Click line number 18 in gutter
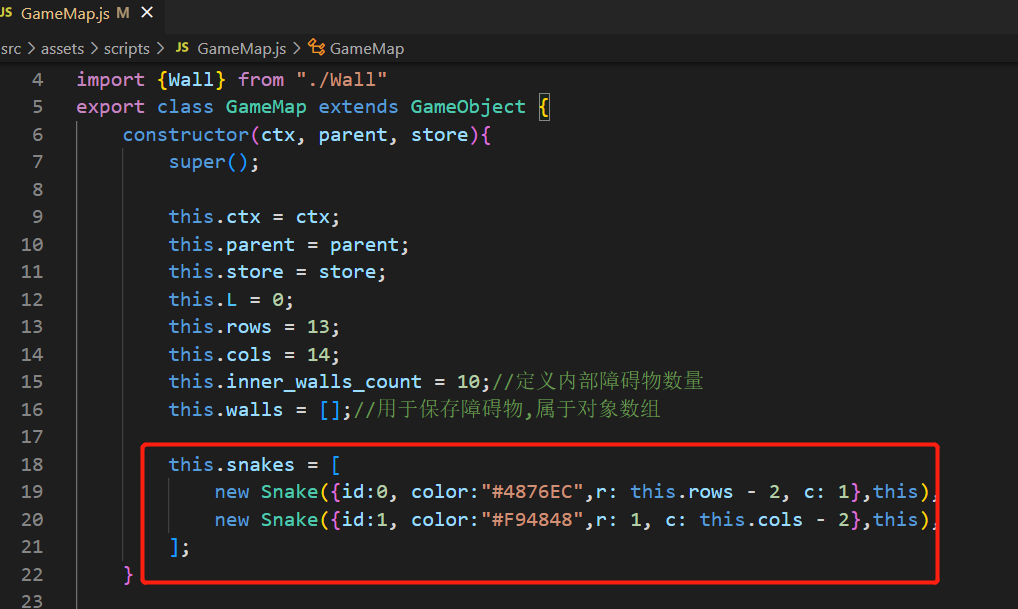 (x=32, y=465)
